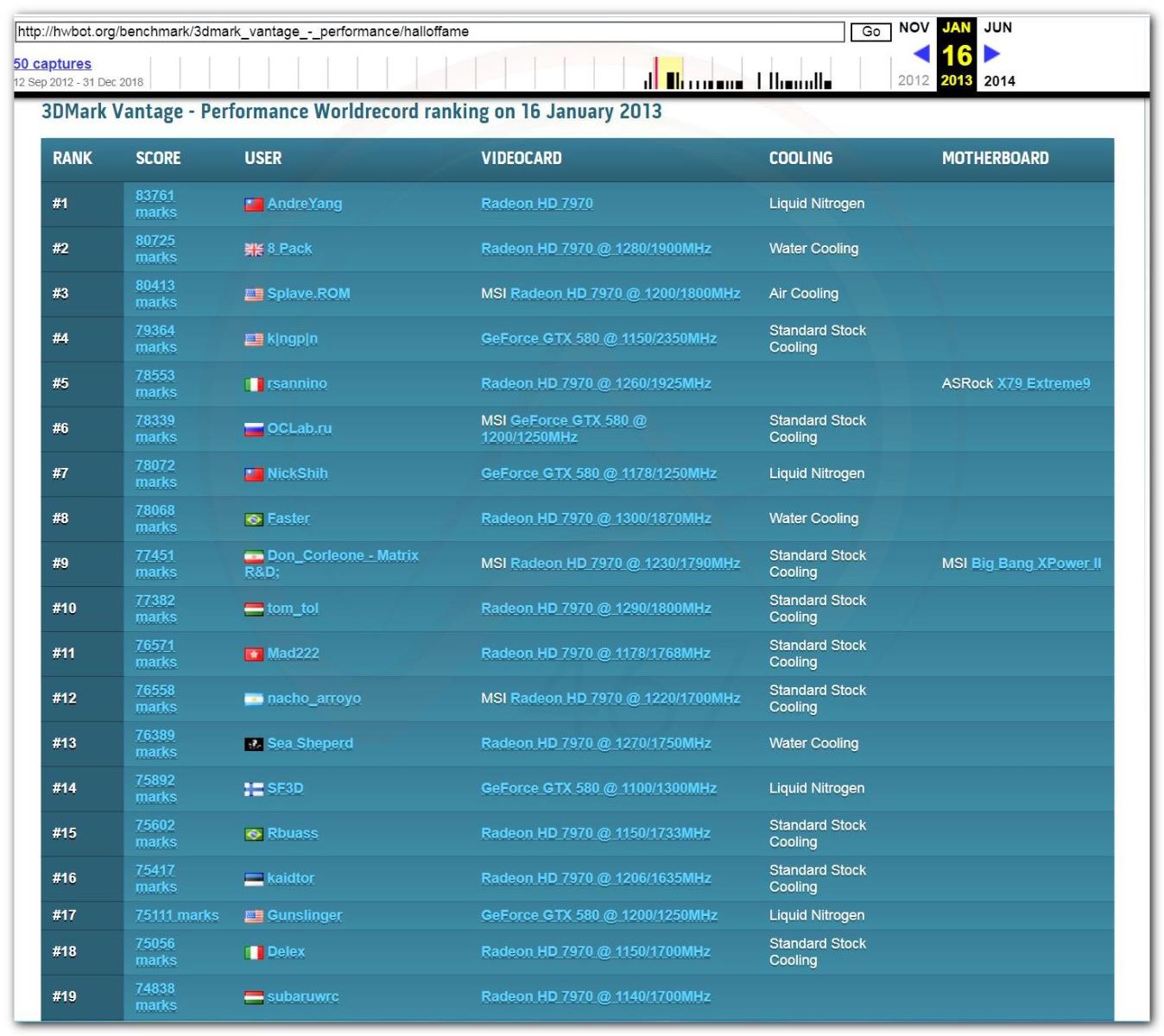This screenshot has height=1036, width=1164.
Task: Click the flag icon beside AndreYang
Action: pyautogui.click(x=253, y=205)
